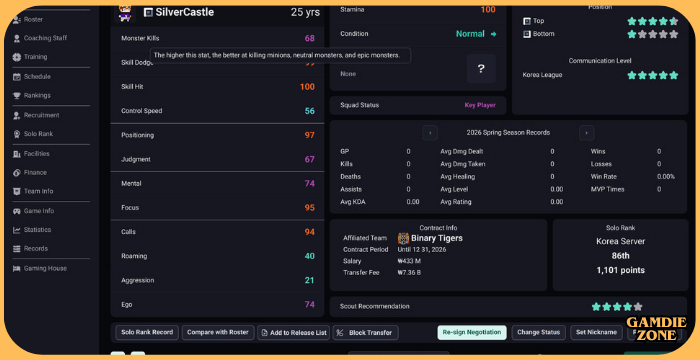700x360 pixels.
Task: Click the Schedule calendar icon
Action: 17,77
